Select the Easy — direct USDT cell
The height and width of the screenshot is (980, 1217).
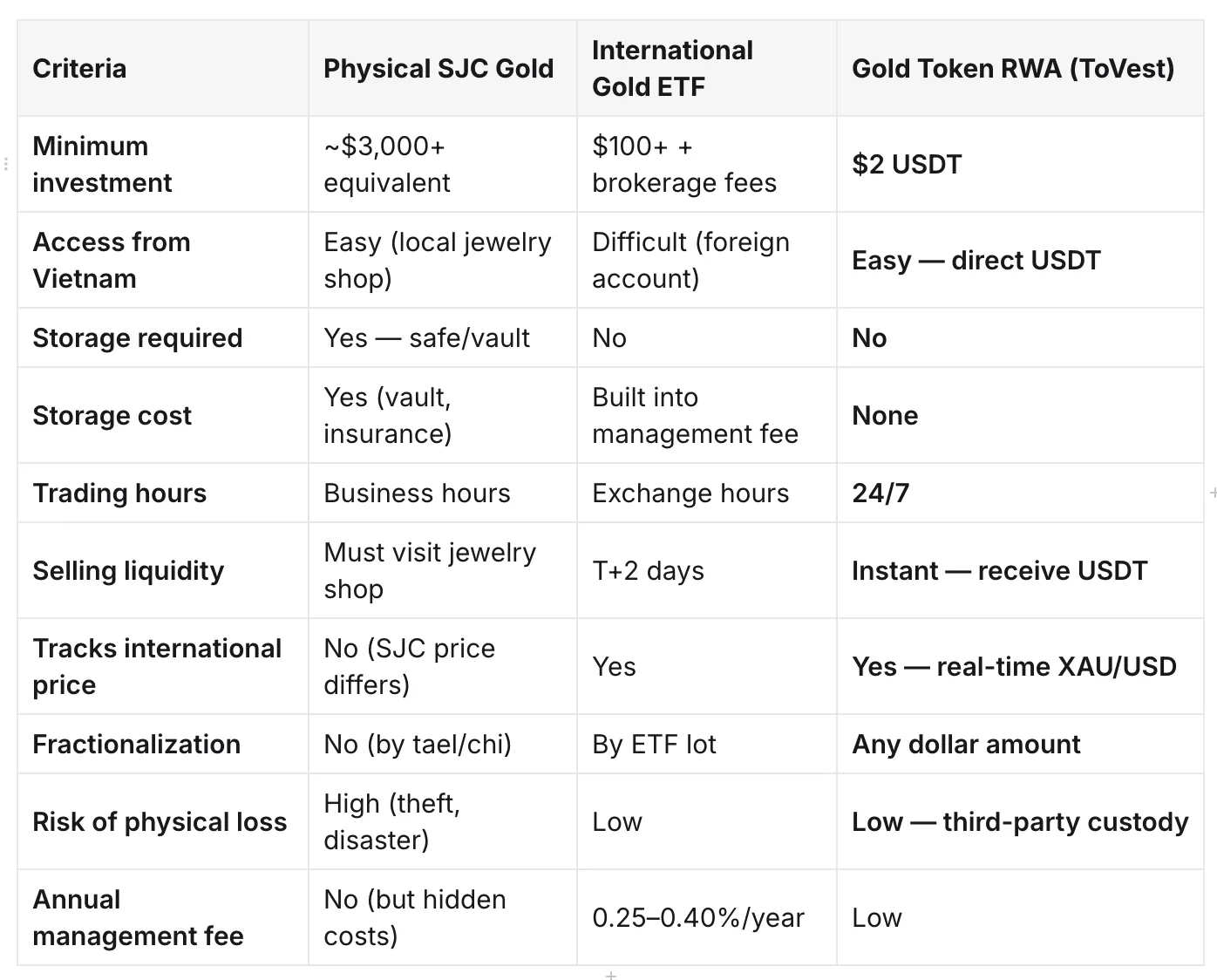[x=1020, y=260]
